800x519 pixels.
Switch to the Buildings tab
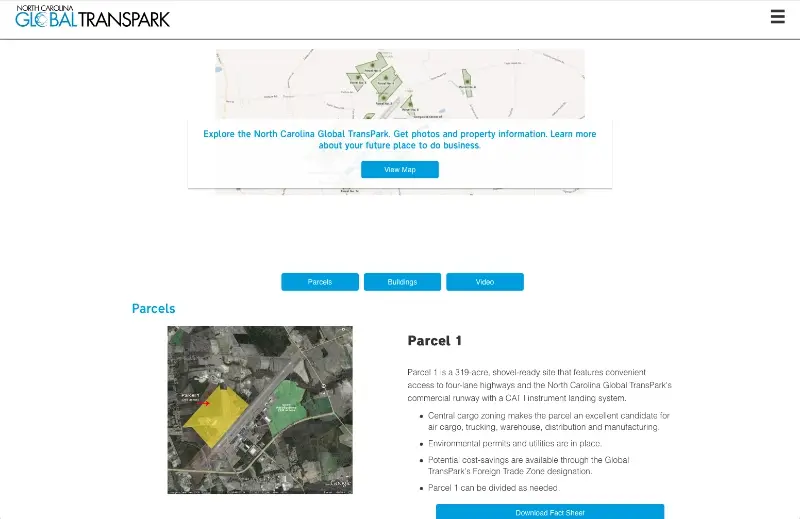(x=402, y=282)
